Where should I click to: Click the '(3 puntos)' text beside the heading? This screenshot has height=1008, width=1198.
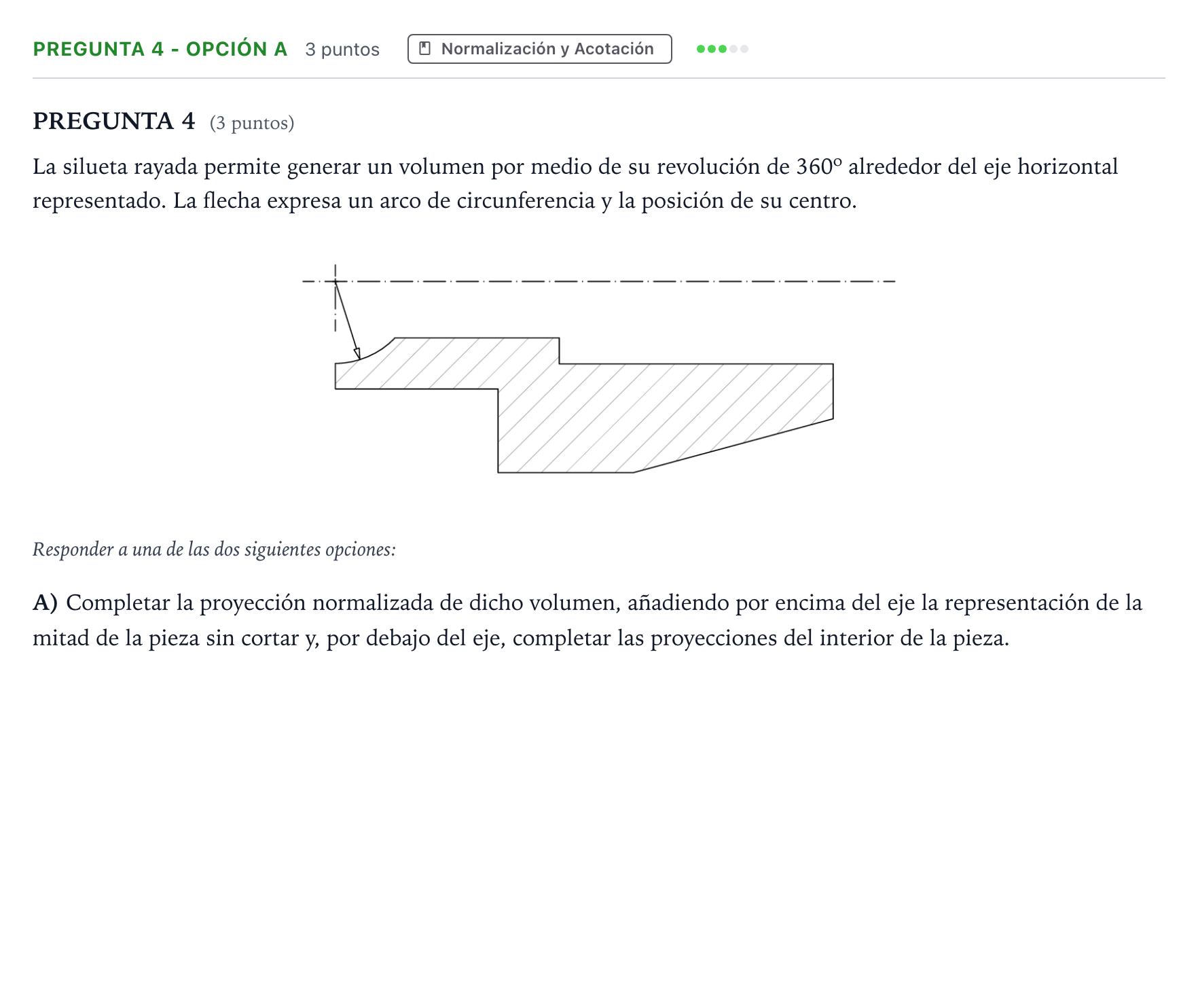click(252, 123)
